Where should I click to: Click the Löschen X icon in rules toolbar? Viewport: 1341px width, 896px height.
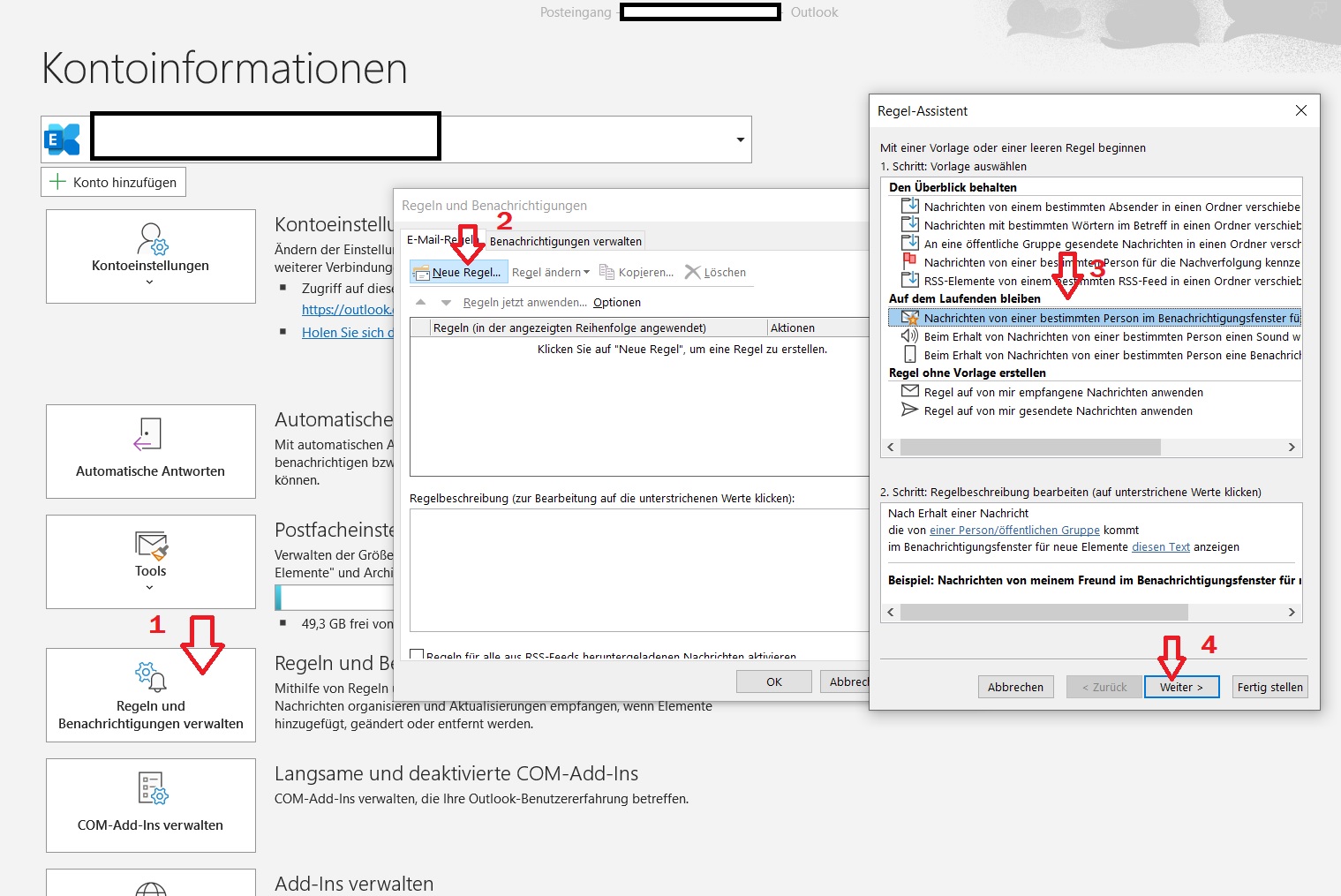(x=693, y=272)
